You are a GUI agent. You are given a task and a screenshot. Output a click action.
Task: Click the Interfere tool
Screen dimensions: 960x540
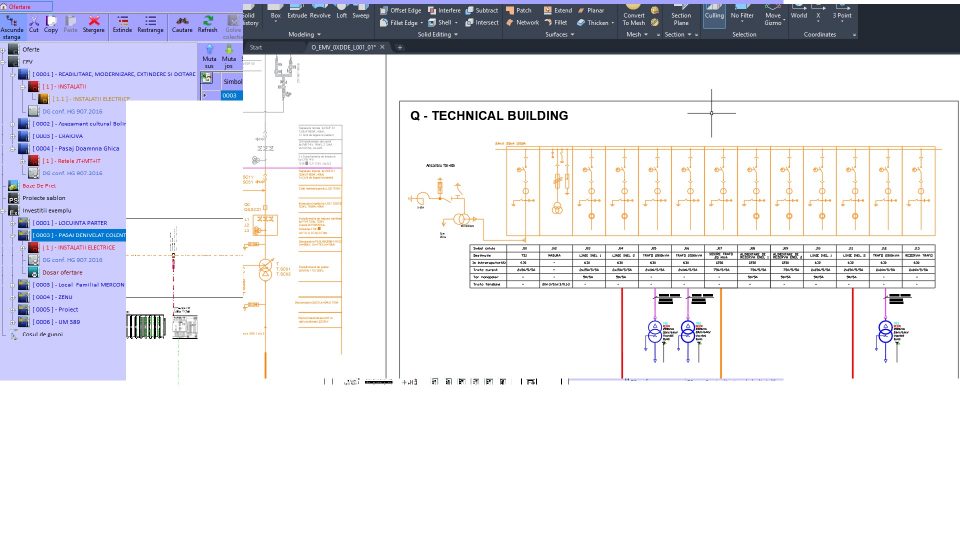tap(444, 10)
